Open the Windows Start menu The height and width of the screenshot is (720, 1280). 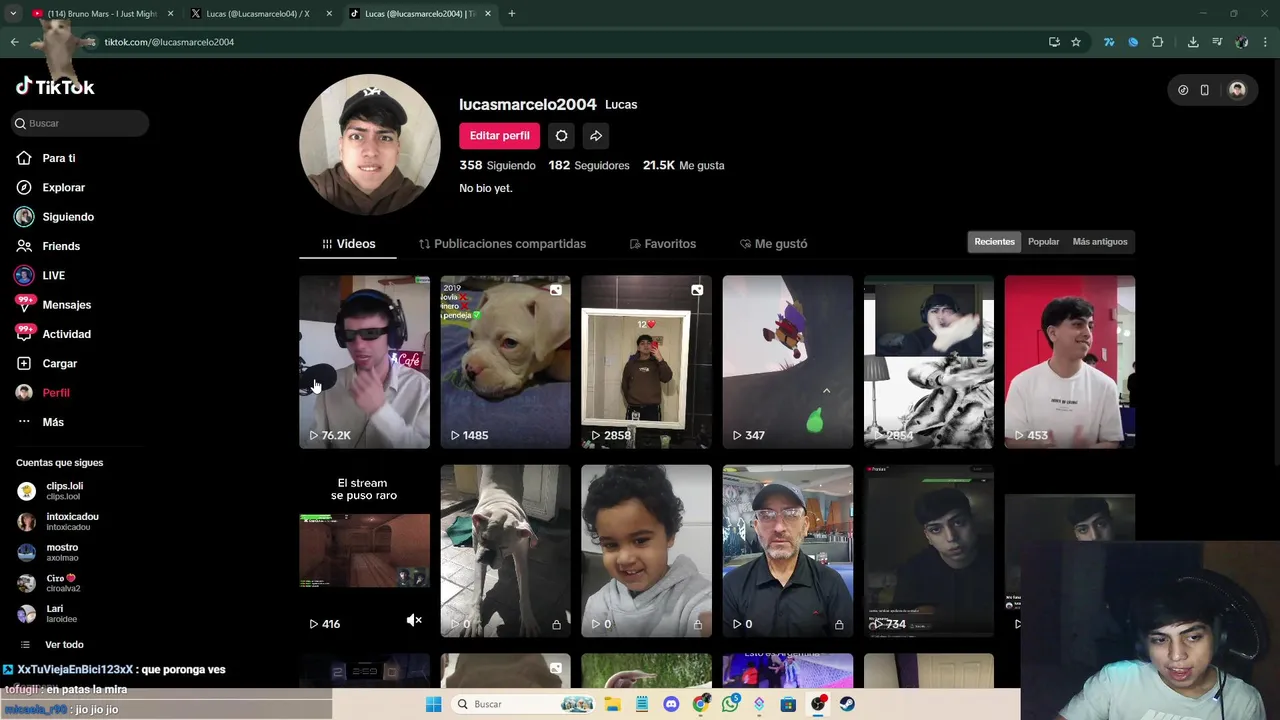pos(433,704)
